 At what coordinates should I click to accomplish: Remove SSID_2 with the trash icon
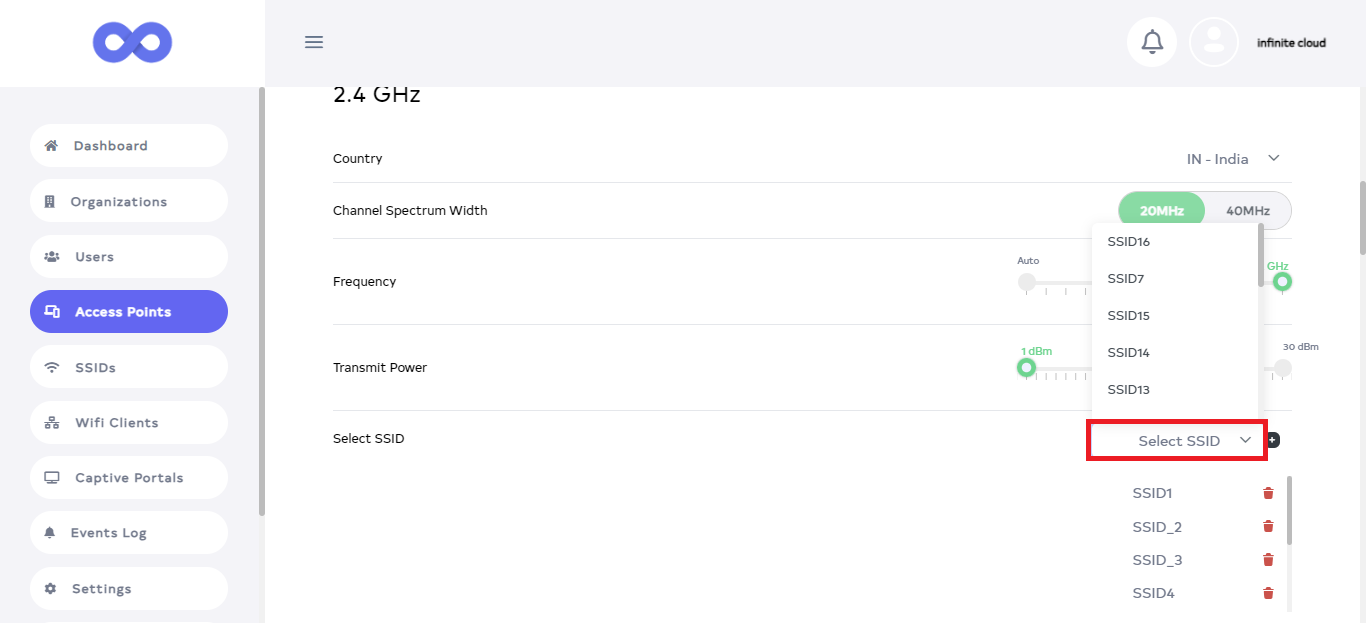click(1268, 527)
